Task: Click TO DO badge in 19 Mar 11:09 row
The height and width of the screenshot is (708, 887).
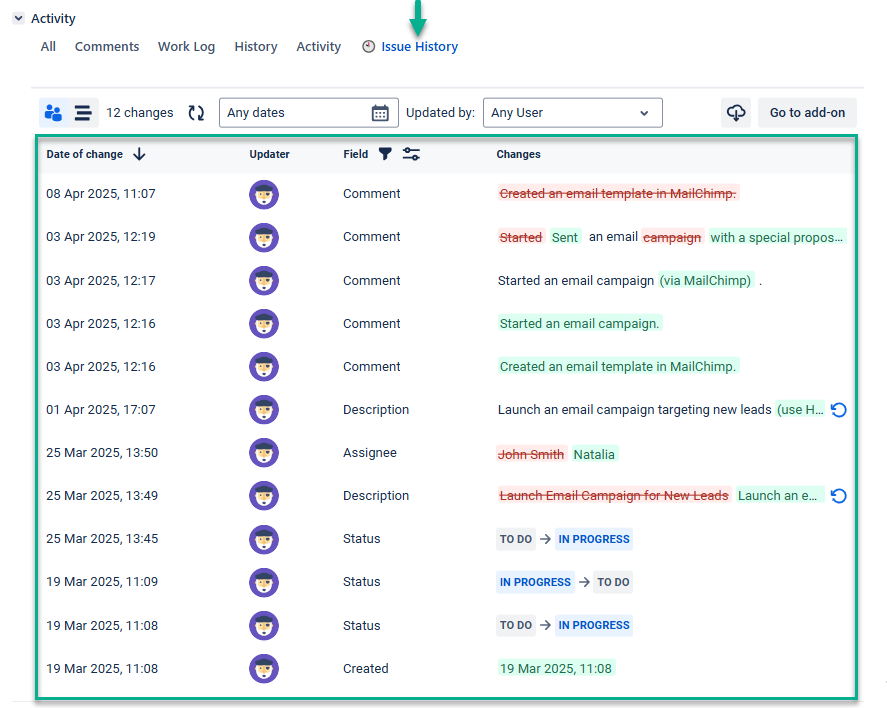Action: [613, 582]
